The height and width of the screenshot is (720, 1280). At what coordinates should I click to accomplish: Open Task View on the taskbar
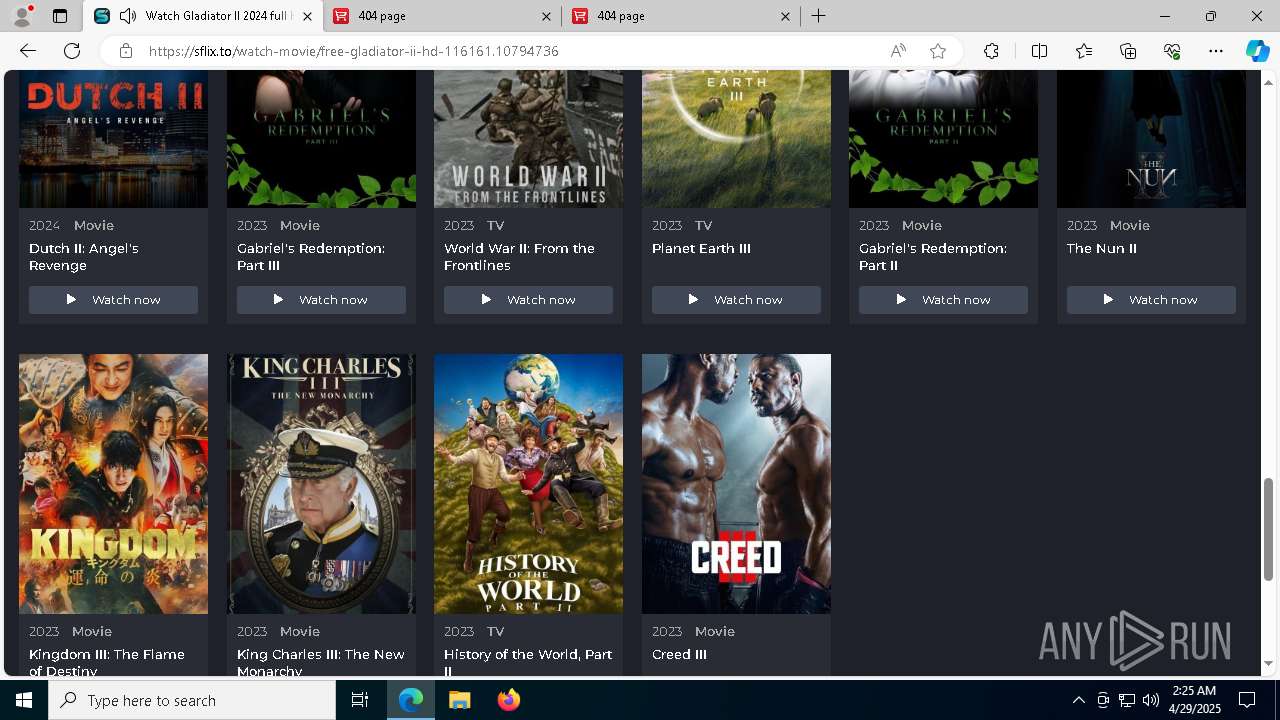coord(360,700)
